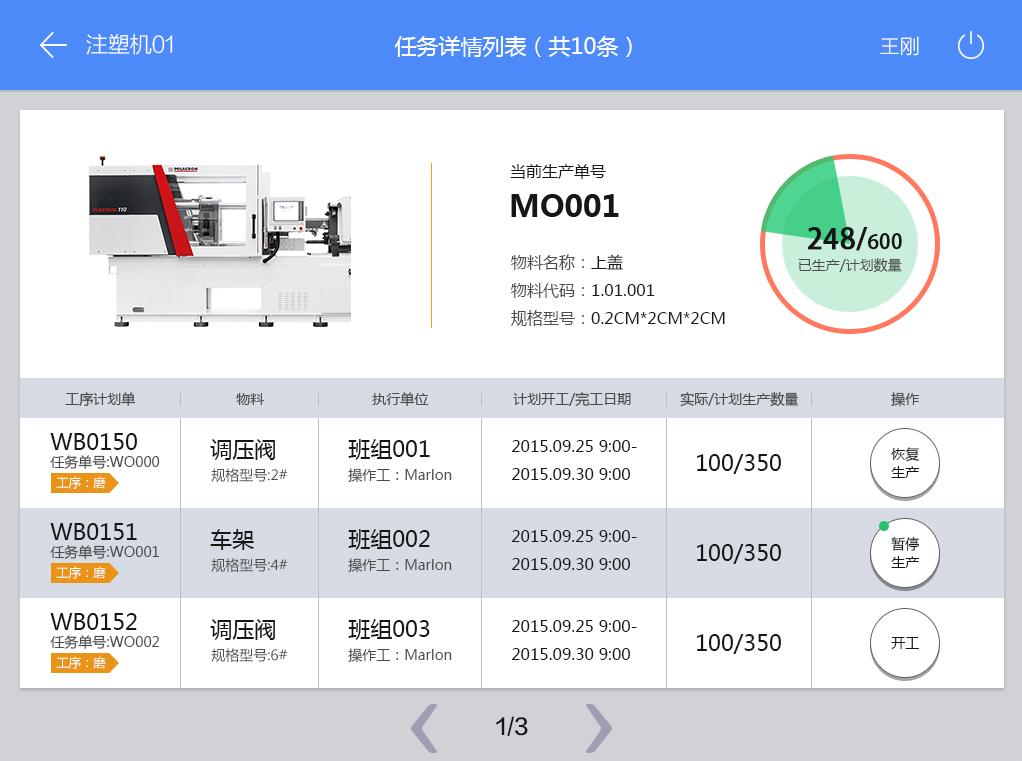Viewport: 1022px width, 761px height.
Task: Go to previous page chevron
Action: [425, 728]
